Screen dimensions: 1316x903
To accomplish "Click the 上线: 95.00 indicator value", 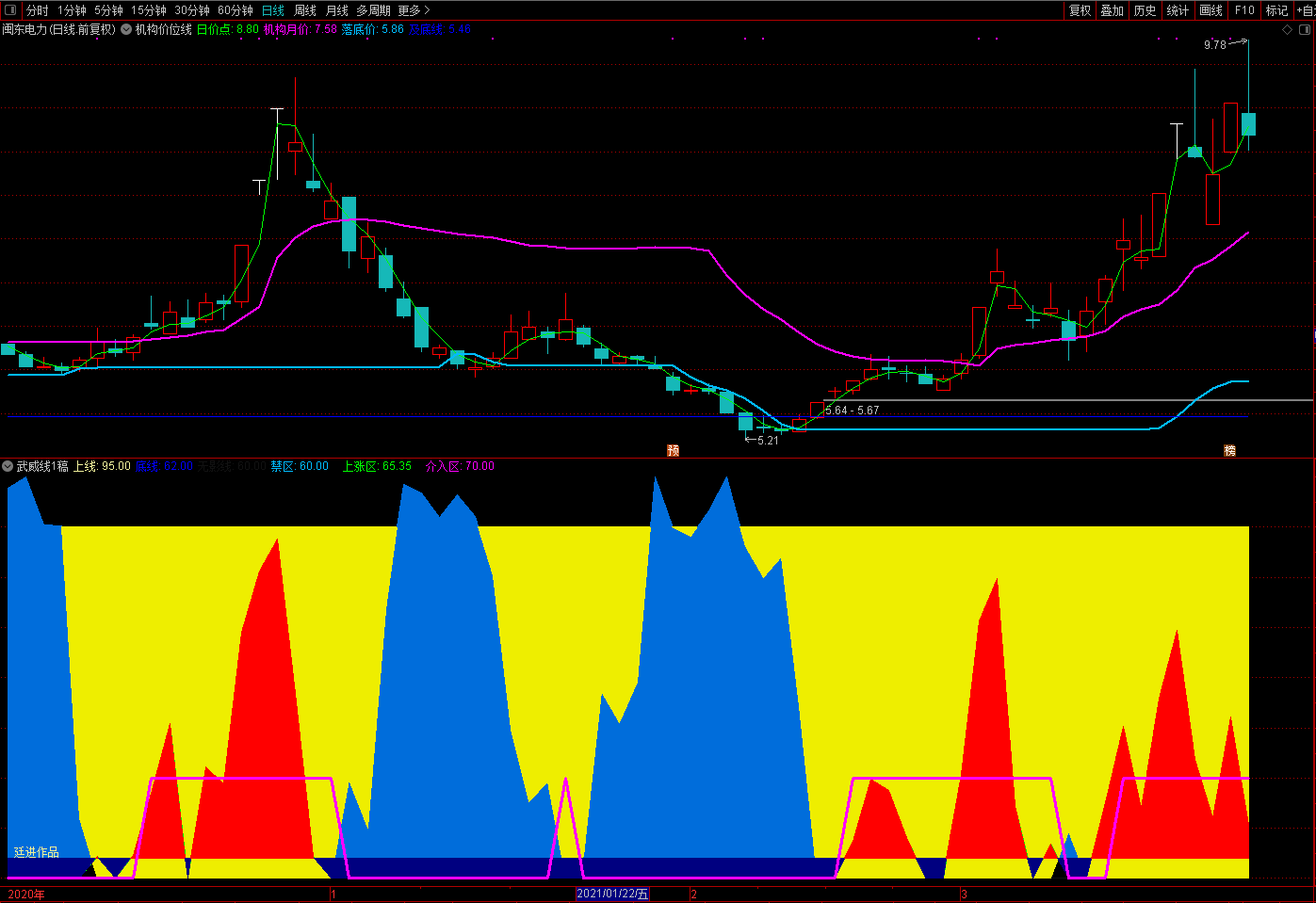I will [x=102, y=466].
